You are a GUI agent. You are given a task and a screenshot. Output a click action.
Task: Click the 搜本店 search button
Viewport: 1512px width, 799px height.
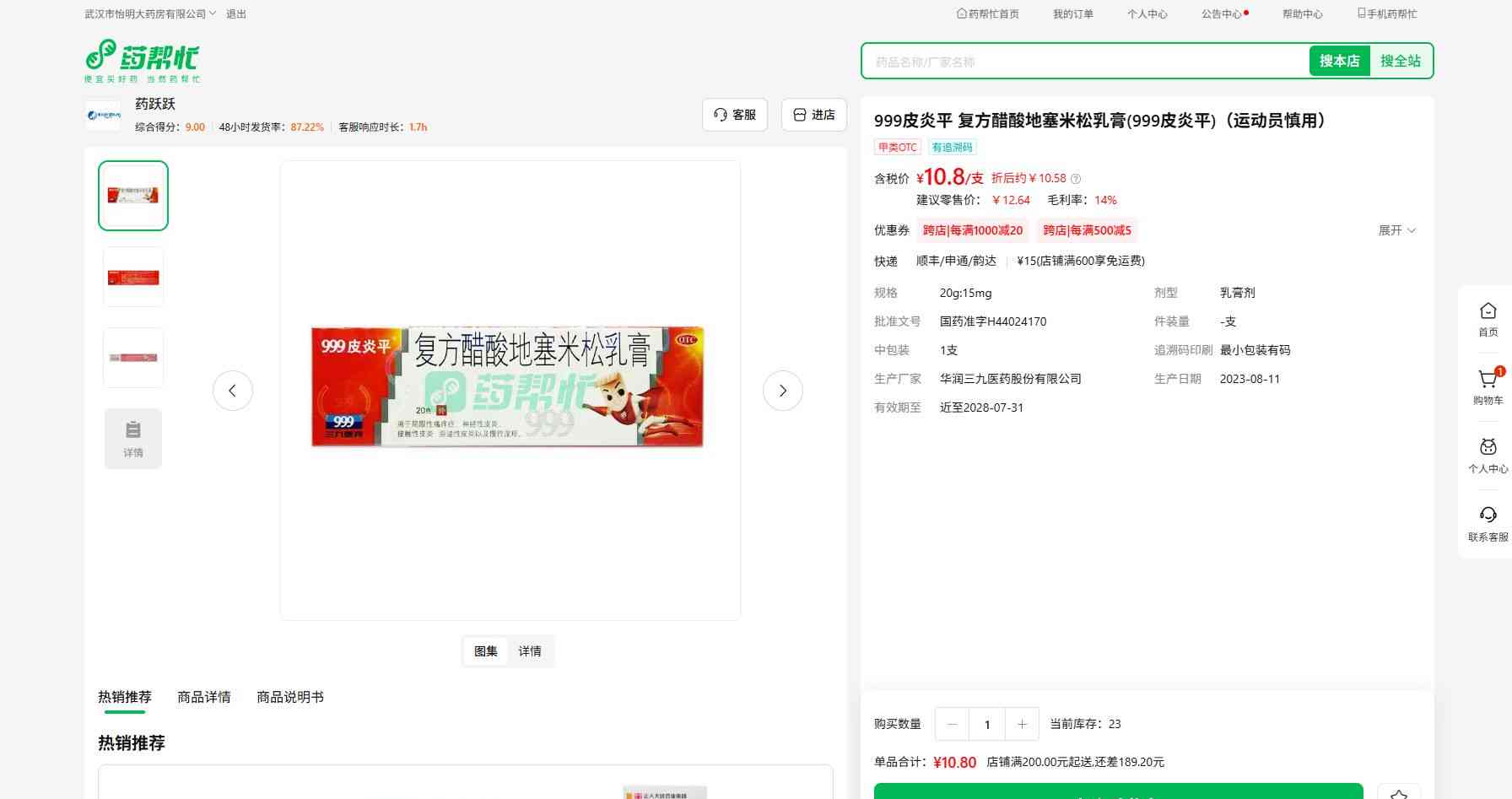(1339, 61)
